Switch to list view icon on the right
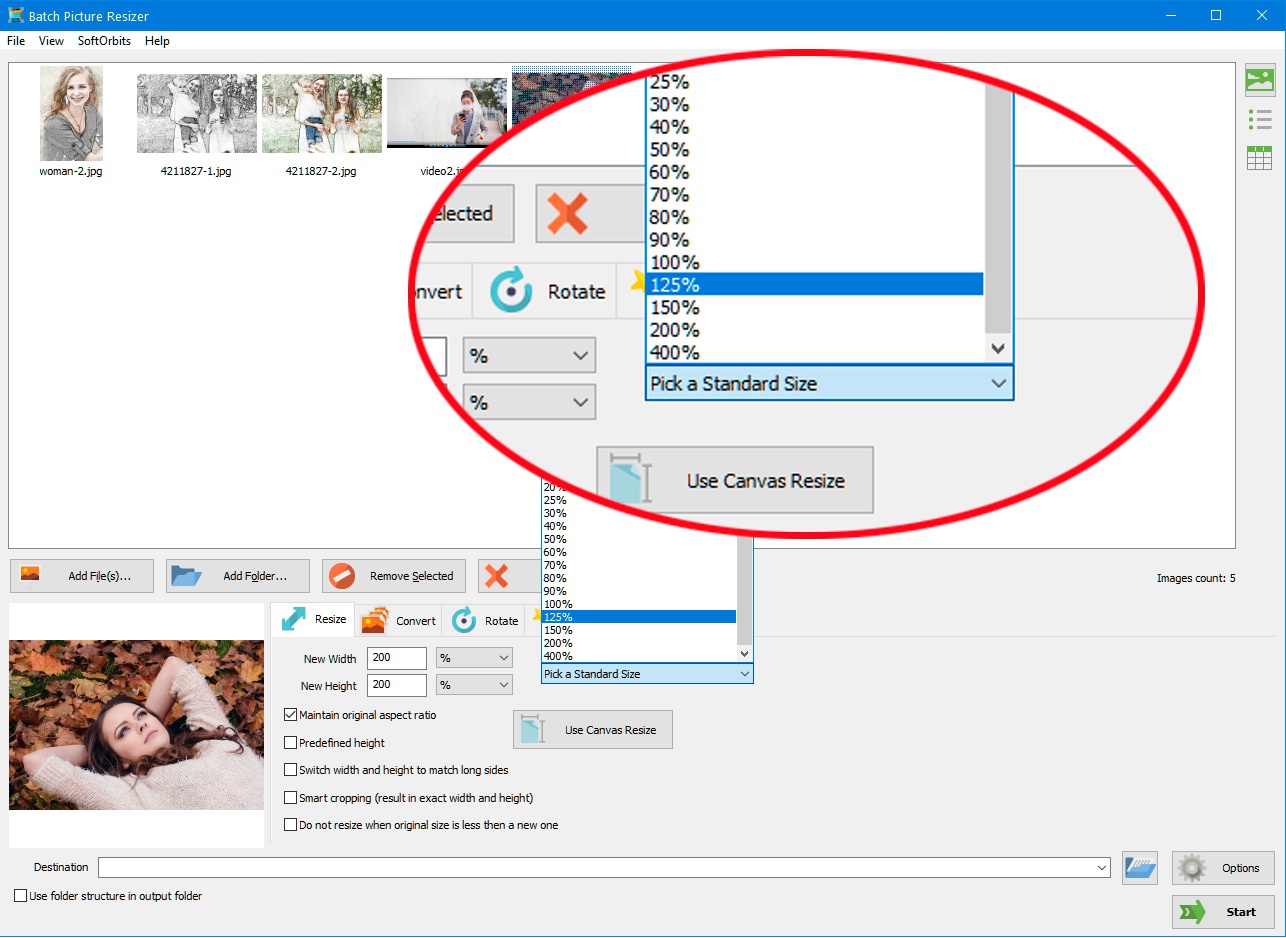The width and height of the screenshot is (1286, 938). (1260, 120)
